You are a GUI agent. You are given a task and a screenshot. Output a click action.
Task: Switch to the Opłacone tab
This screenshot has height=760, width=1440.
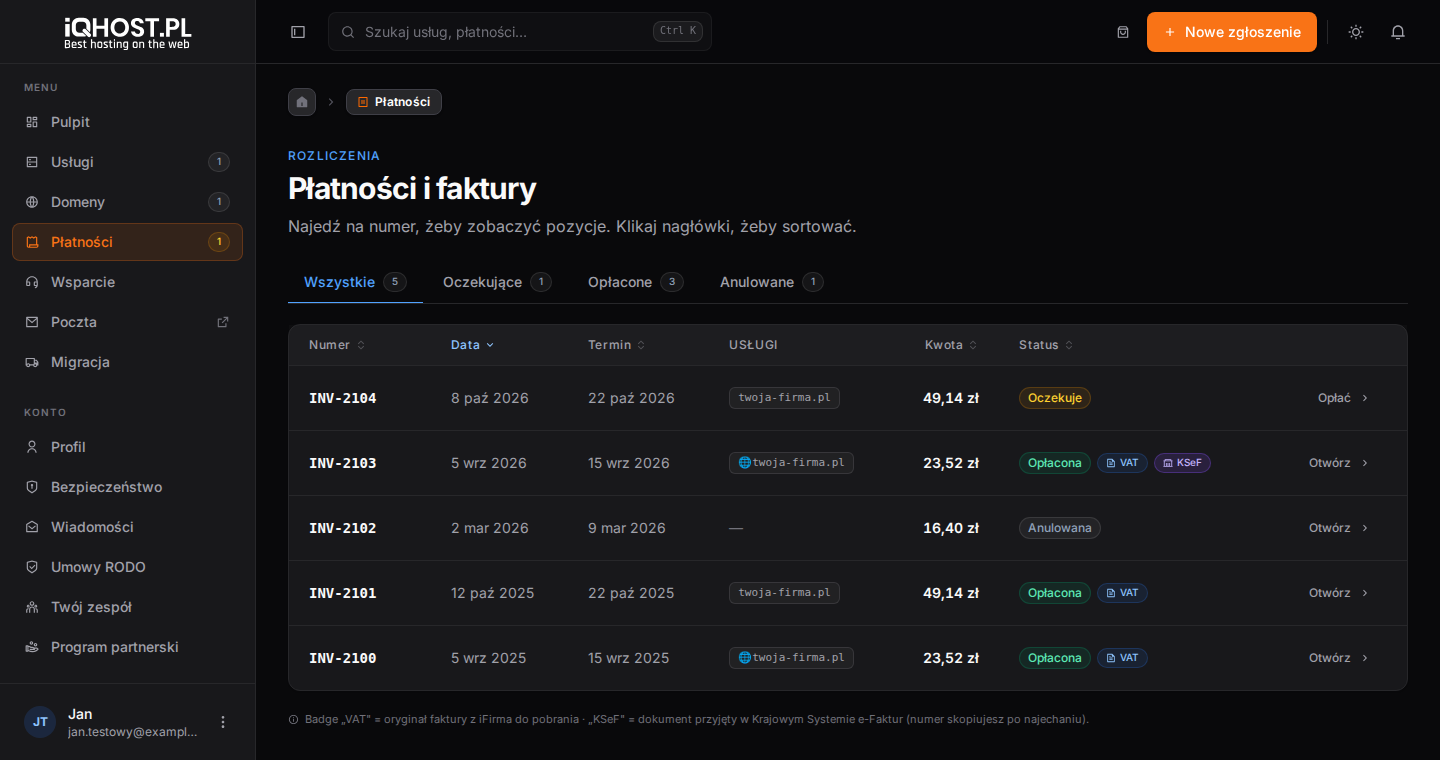tap(635, 282)
